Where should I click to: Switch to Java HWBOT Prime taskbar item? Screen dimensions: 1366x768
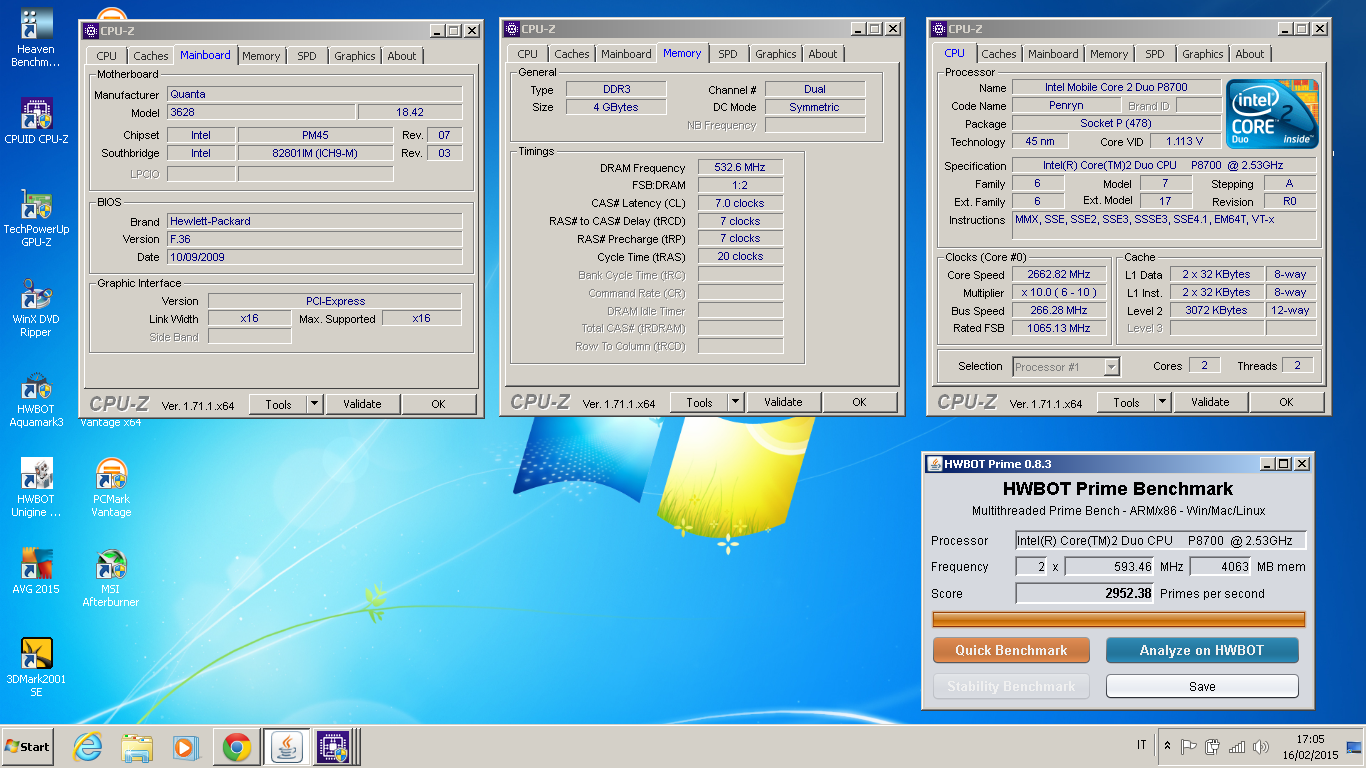pyautogui.click(x=286, y=747)
